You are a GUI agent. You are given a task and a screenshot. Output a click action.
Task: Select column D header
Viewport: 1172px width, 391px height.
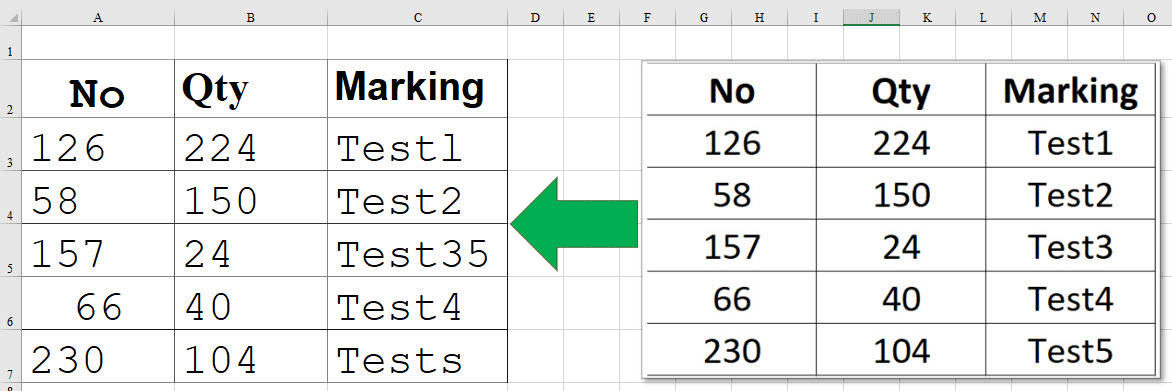pos(535,18)
